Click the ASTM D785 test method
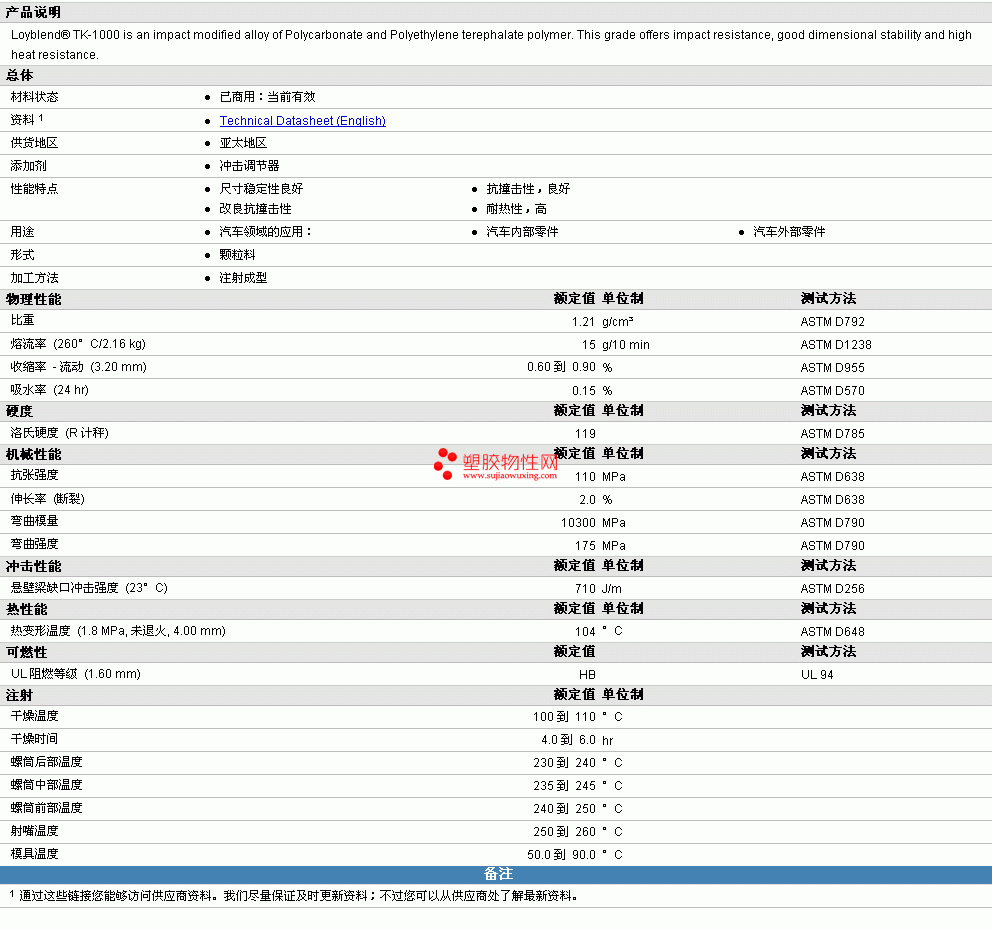 pos(832,434)
